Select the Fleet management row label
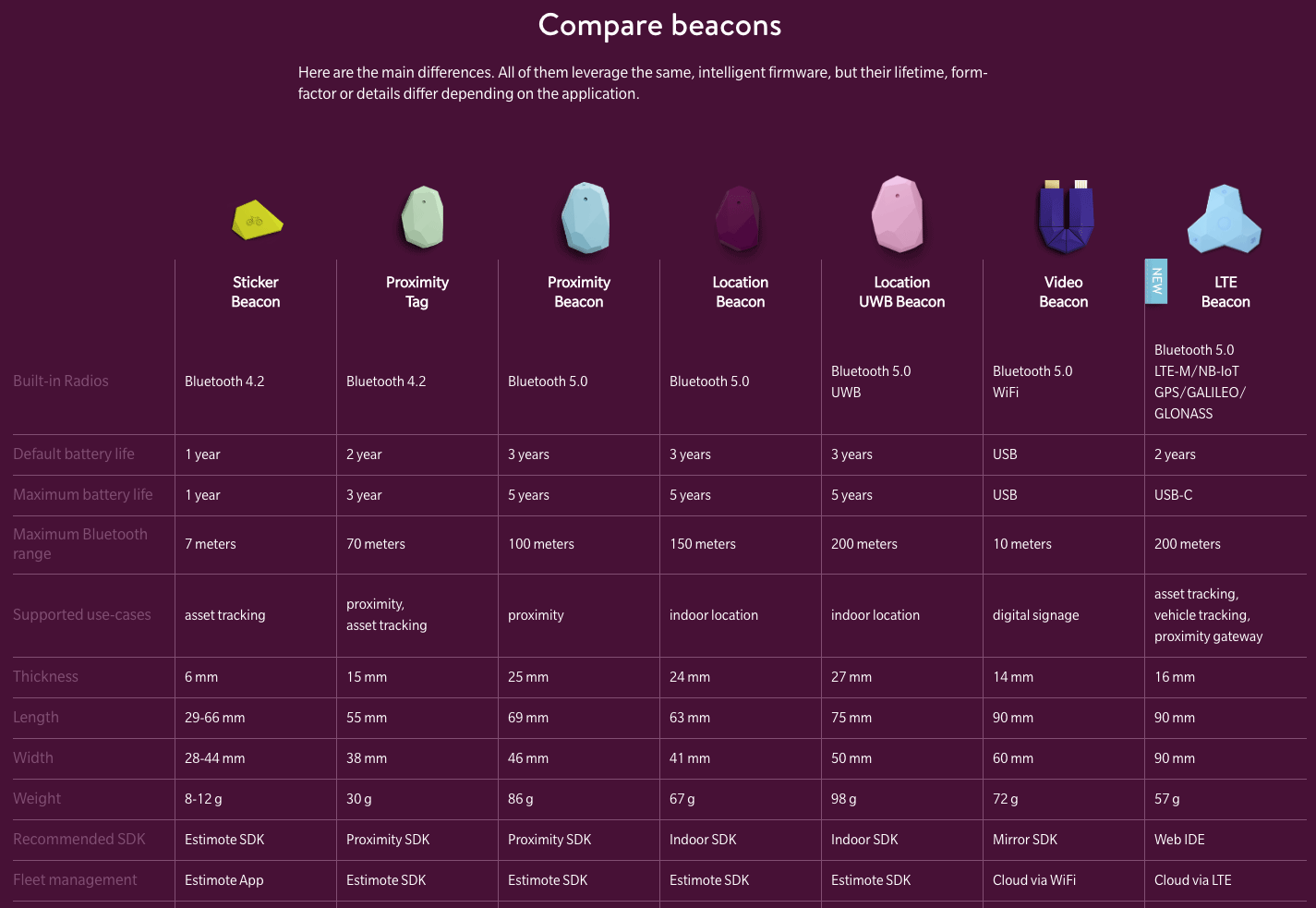The width and height of the screenshot is (1316, 908). click(75, 879)
